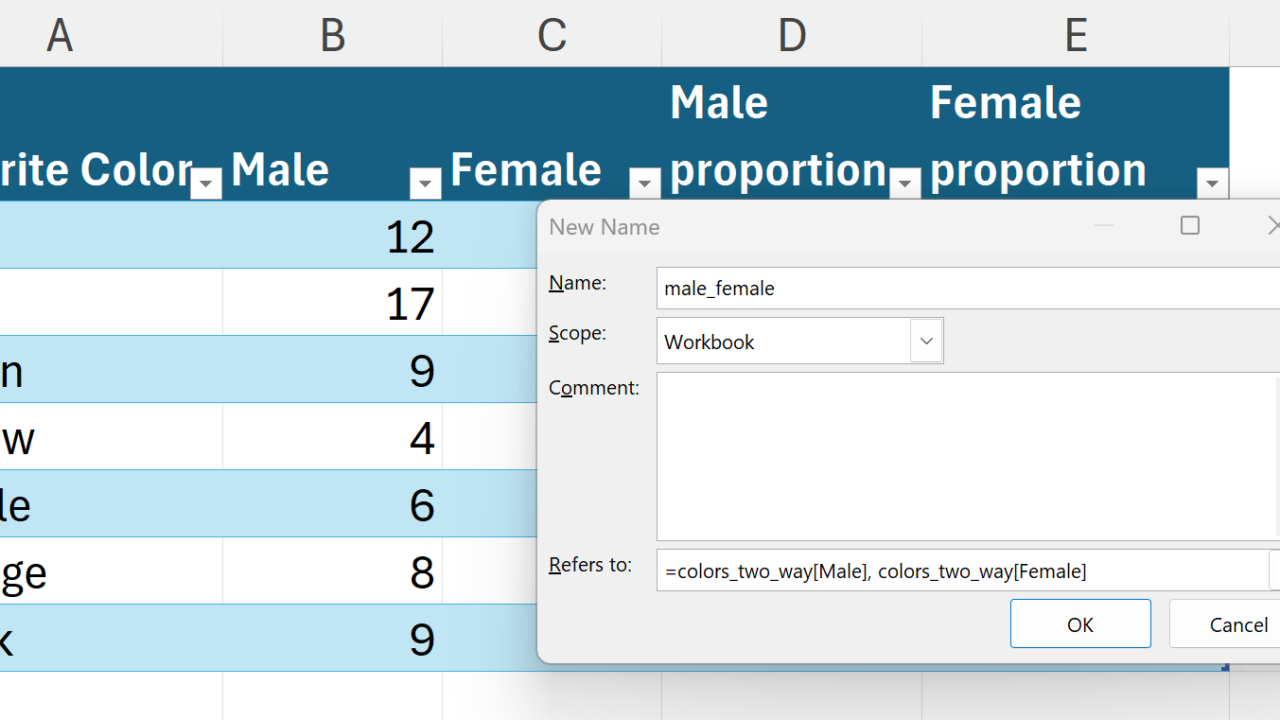Cancel the New Name dialog
1280x720 pixels.
[x=1237, y=624]
